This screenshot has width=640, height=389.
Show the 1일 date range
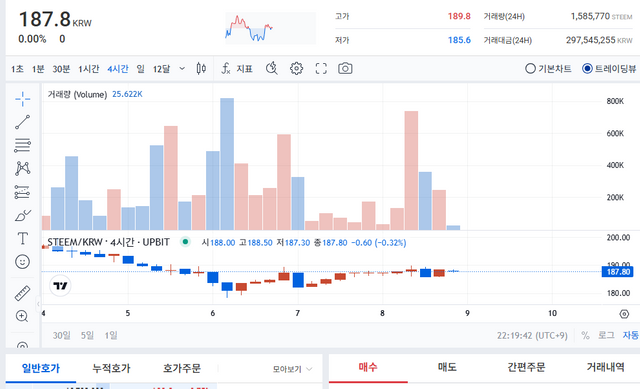111,335
